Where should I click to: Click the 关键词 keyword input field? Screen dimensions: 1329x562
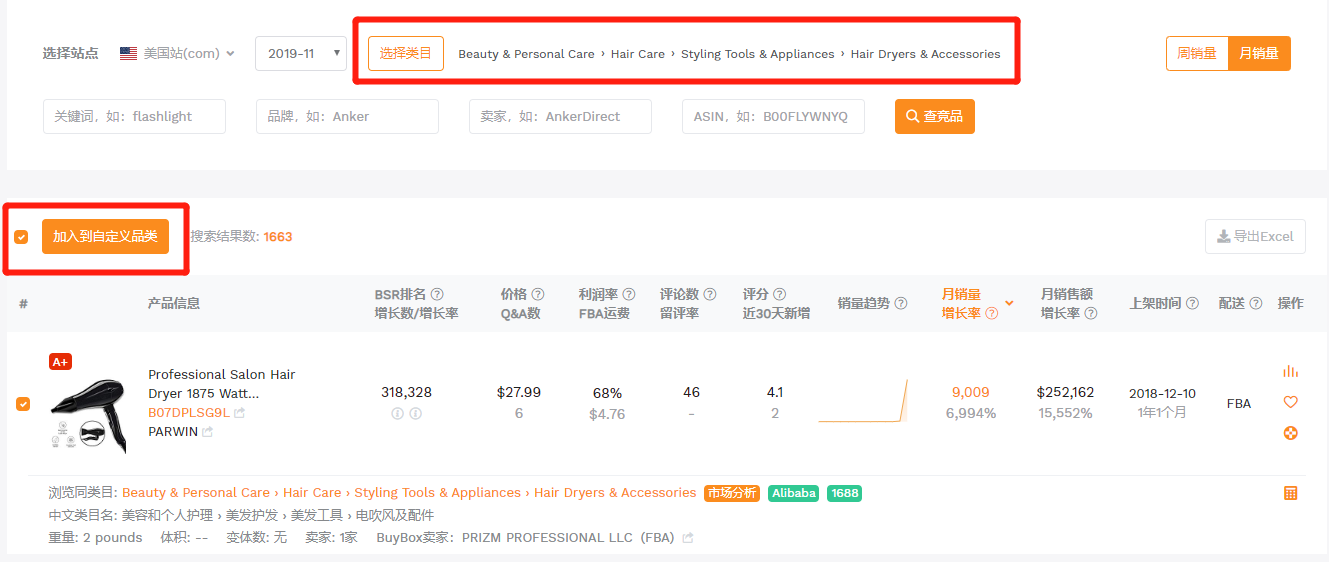click(134, 116)
